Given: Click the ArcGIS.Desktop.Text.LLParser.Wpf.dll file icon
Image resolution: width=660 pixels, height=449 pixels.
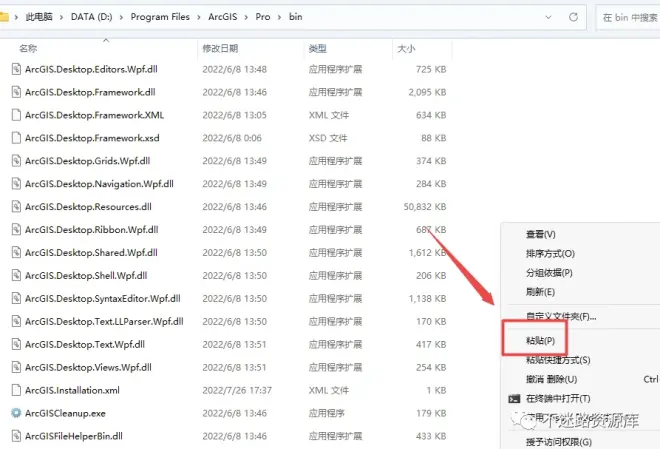Looking at the screenshot, I should [x=16, y=321].
